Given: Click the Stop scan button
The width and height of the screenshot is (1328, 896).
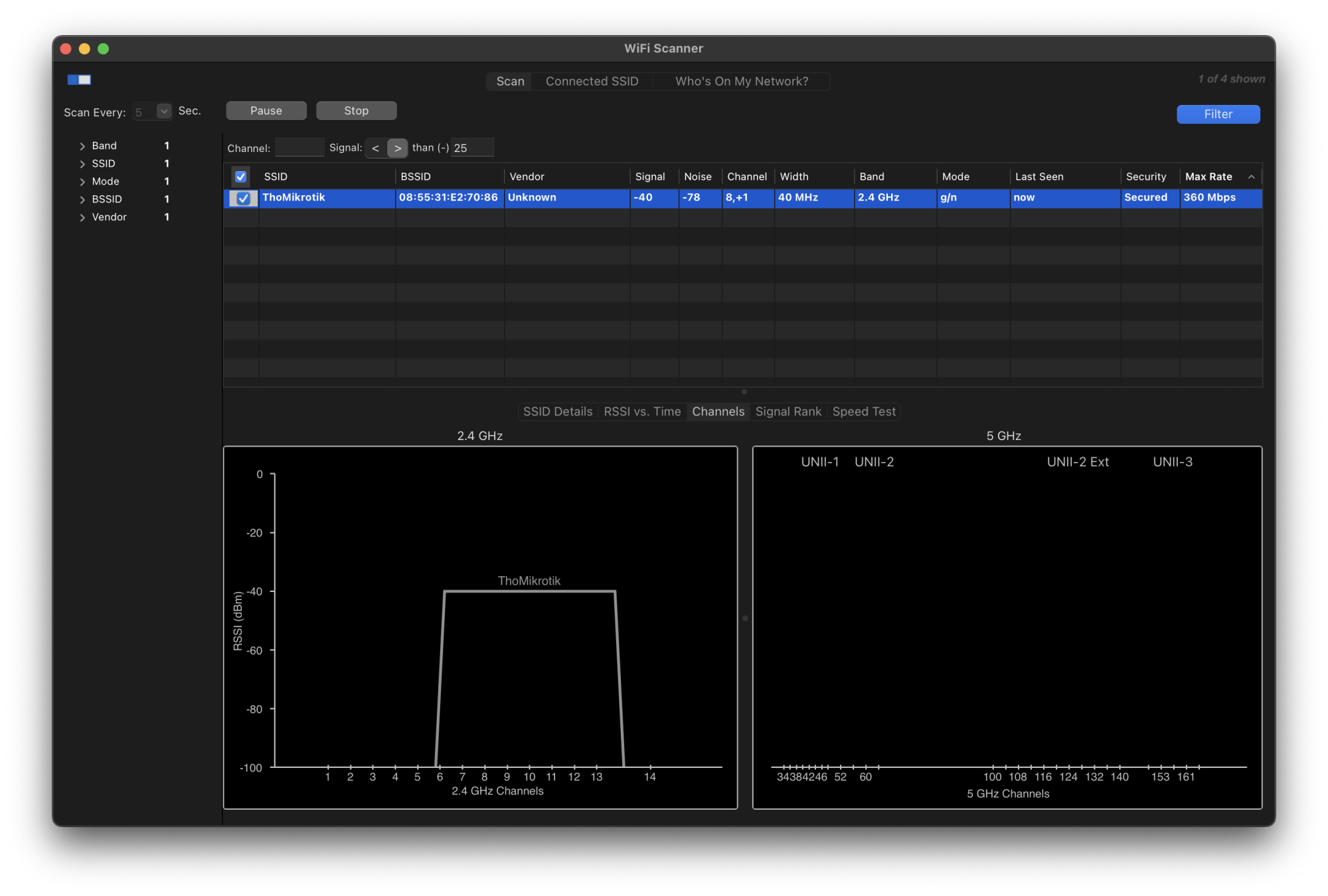Looking at the screenshot, I should (356, 111).
